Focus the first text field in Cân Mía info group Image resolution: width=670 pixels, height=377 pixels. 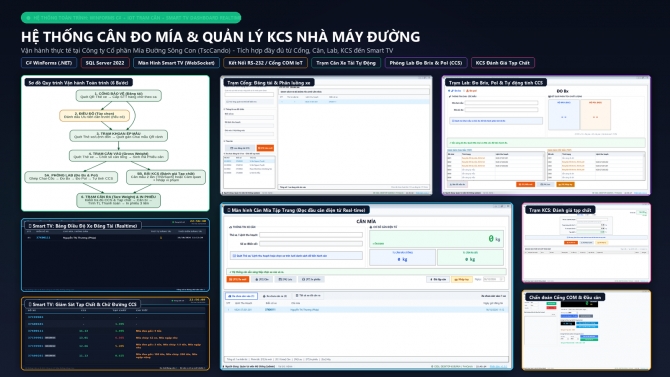pyautogui.click(x=311, y=235)
